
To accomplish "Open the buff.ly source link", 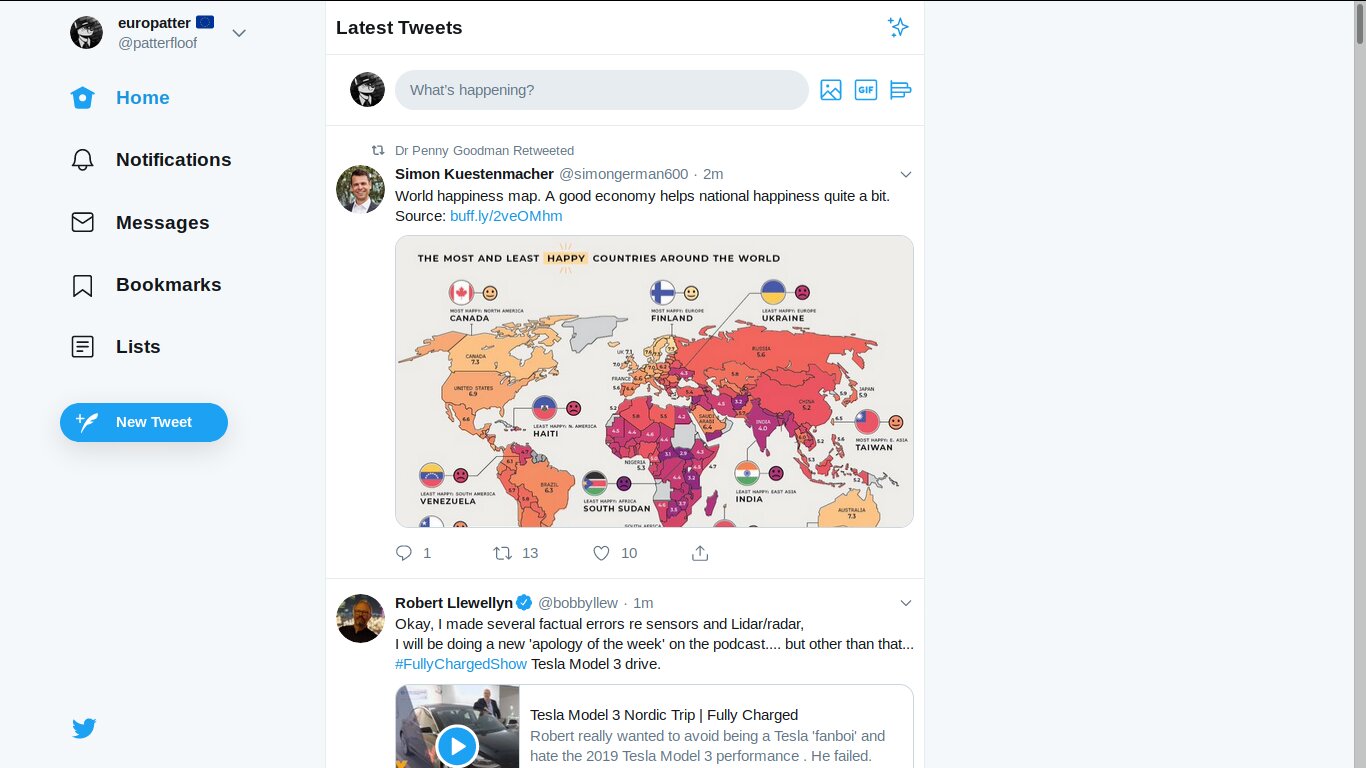I will click(506, 216).
